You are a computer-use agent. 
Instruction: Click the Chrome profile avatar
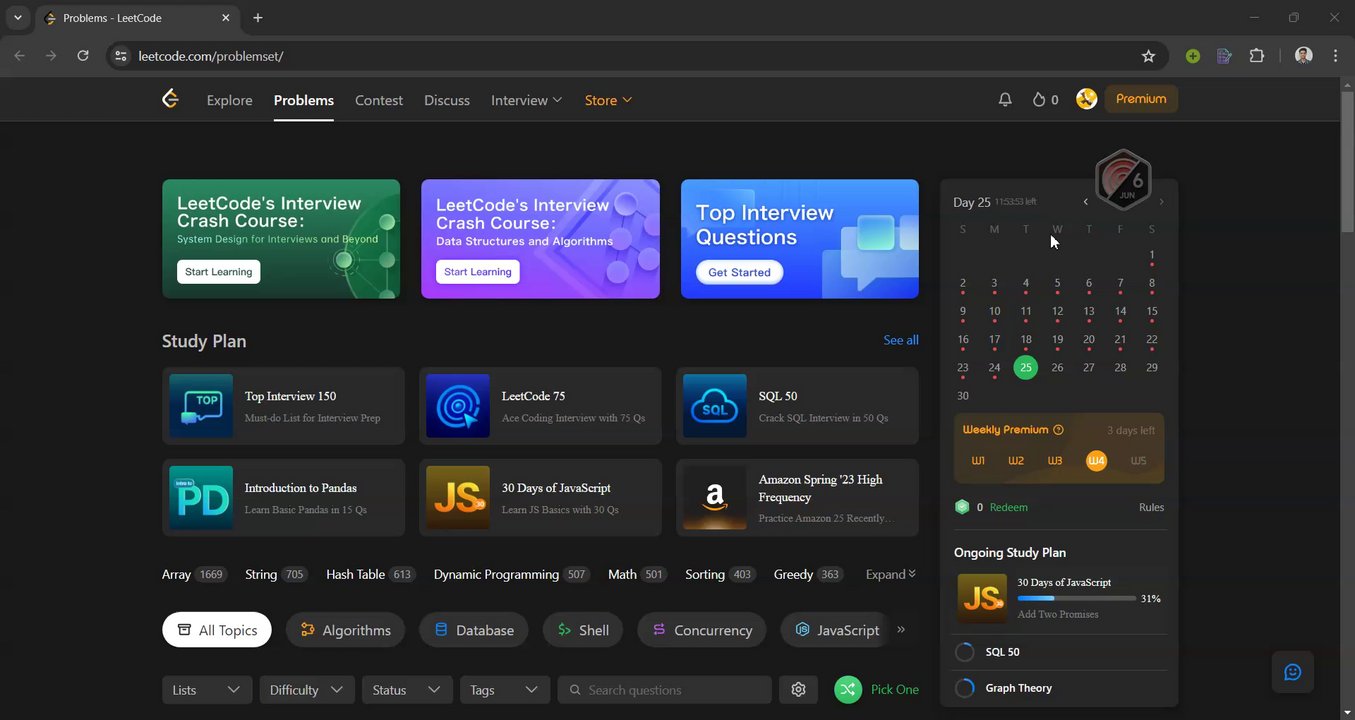point(1303,56)
